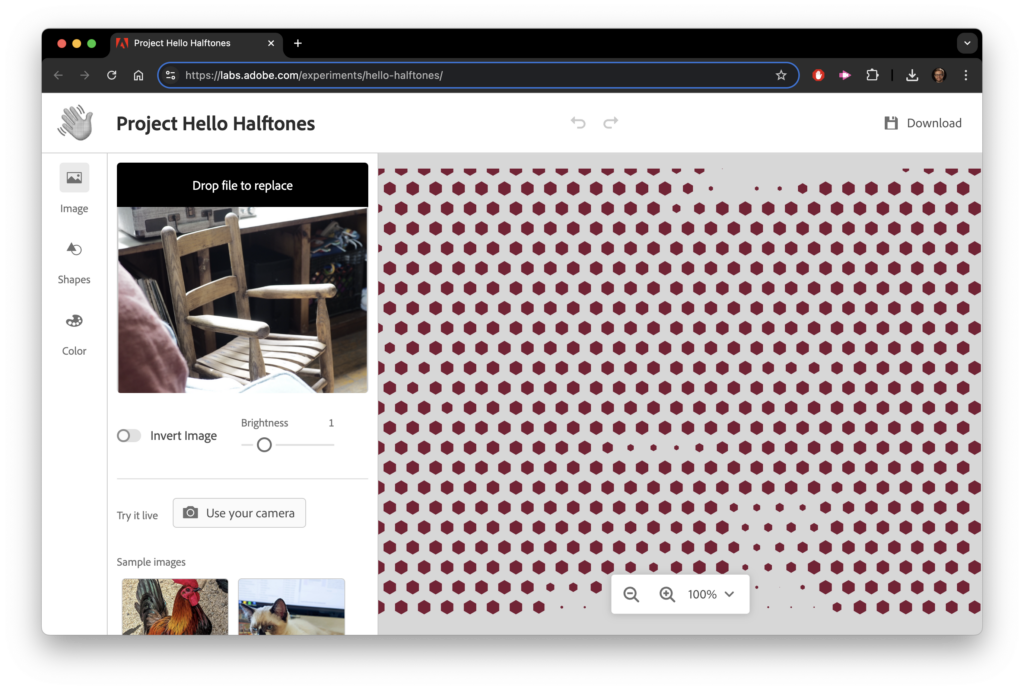Open the Color palette panel
Screen dimensions: 1024x690
[x=74, y=334]
